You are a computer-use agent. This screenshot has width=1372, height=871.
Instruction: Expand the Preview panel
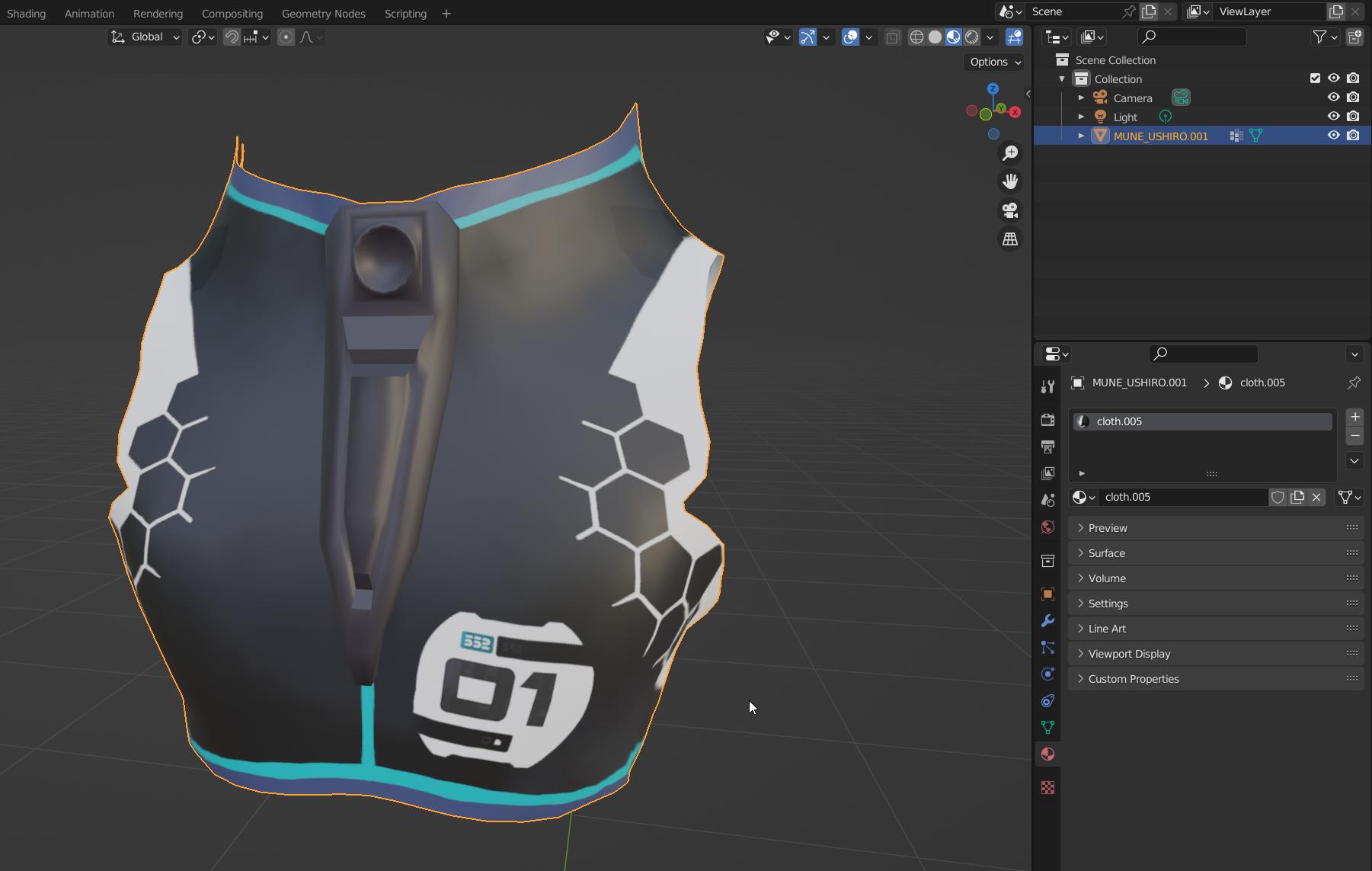click(x=1216, y=528)
